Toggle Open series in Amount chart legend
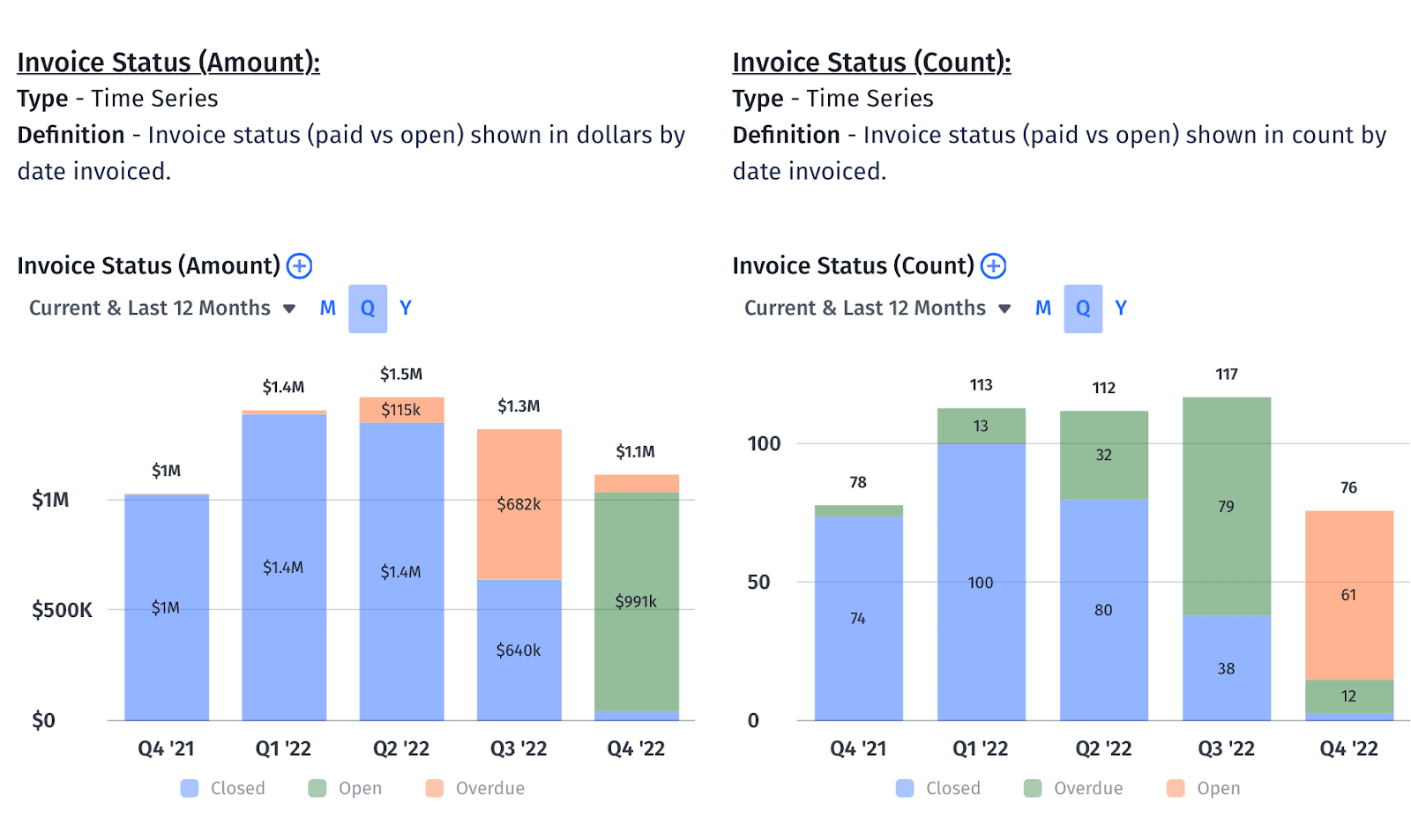The image size is (1411, 840). click(346, 789)
